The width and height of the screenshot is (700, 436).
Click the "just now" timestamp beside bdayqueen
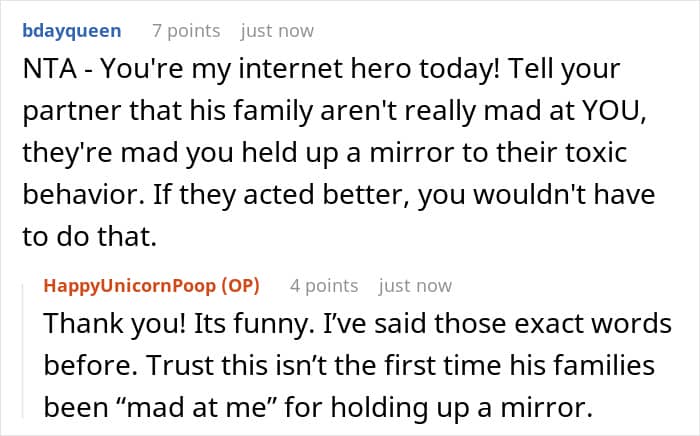277,31
